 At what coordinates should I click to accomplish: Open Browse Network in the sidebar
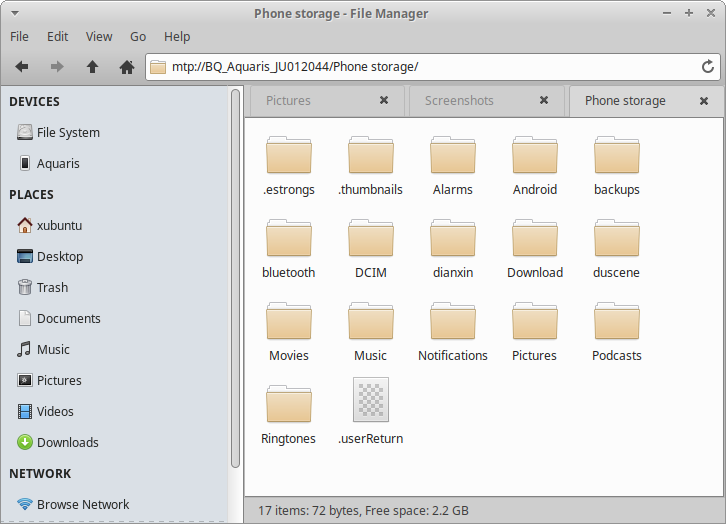tap(83, 504)
